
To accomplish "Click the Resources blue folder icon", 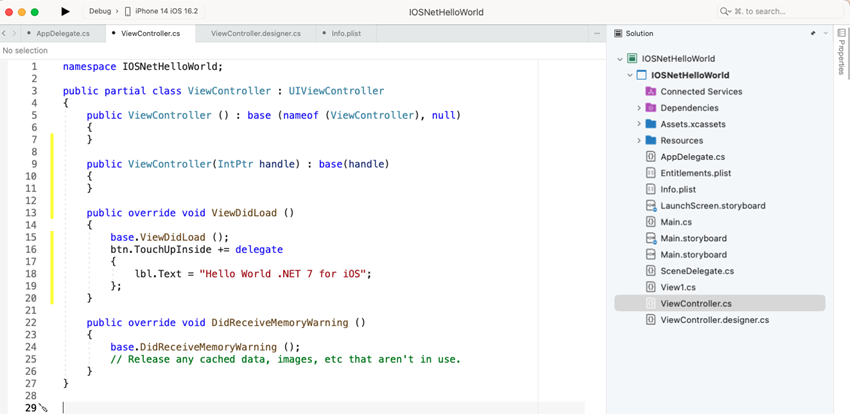I will tap(651, 140).
